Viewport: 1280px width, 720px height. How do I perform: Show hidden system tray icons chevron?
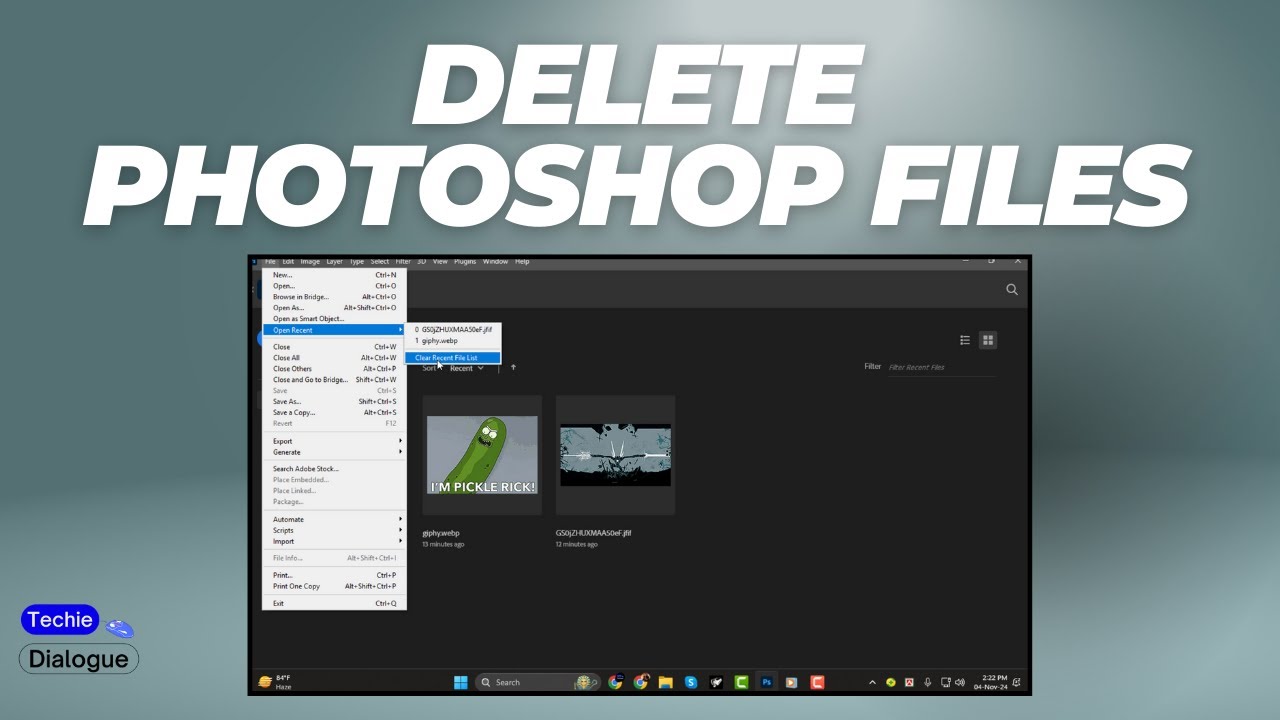[872, 682]
